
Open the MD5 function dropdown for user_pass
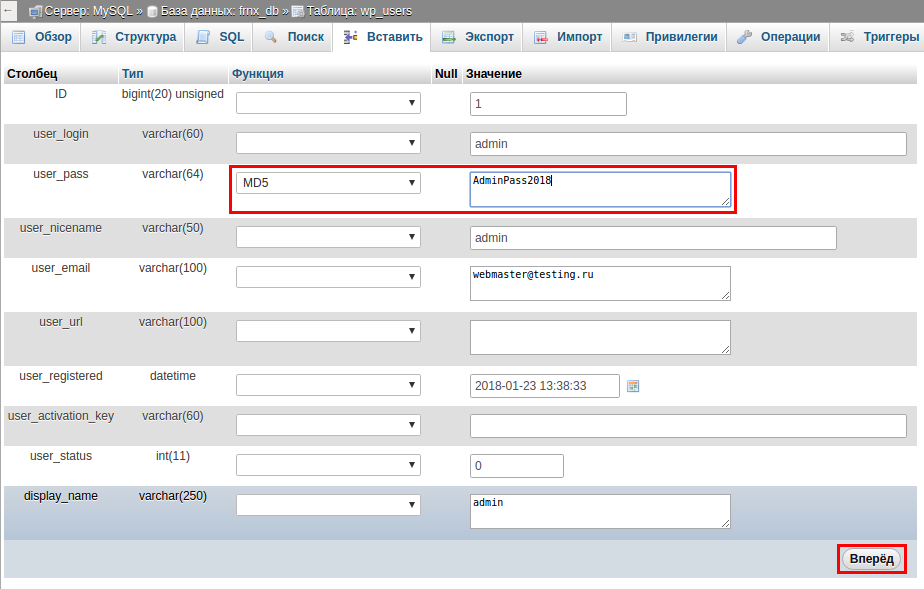[328, 183]
